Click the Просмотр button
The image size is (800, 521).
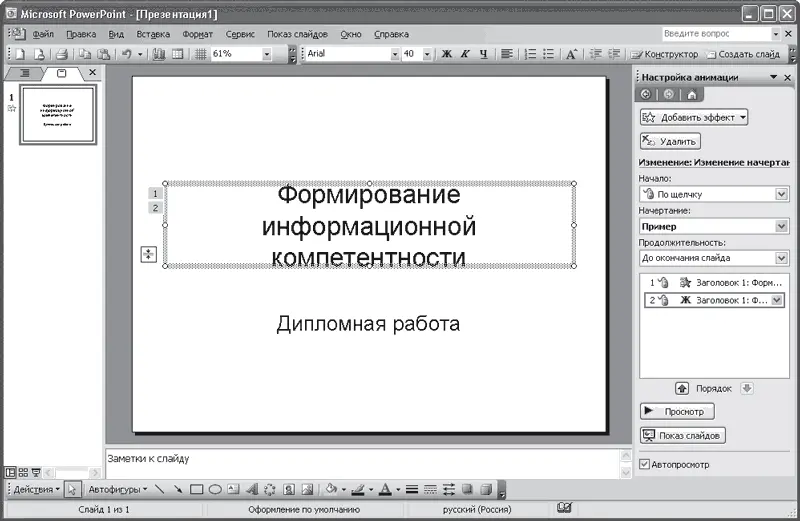[676, 411]
